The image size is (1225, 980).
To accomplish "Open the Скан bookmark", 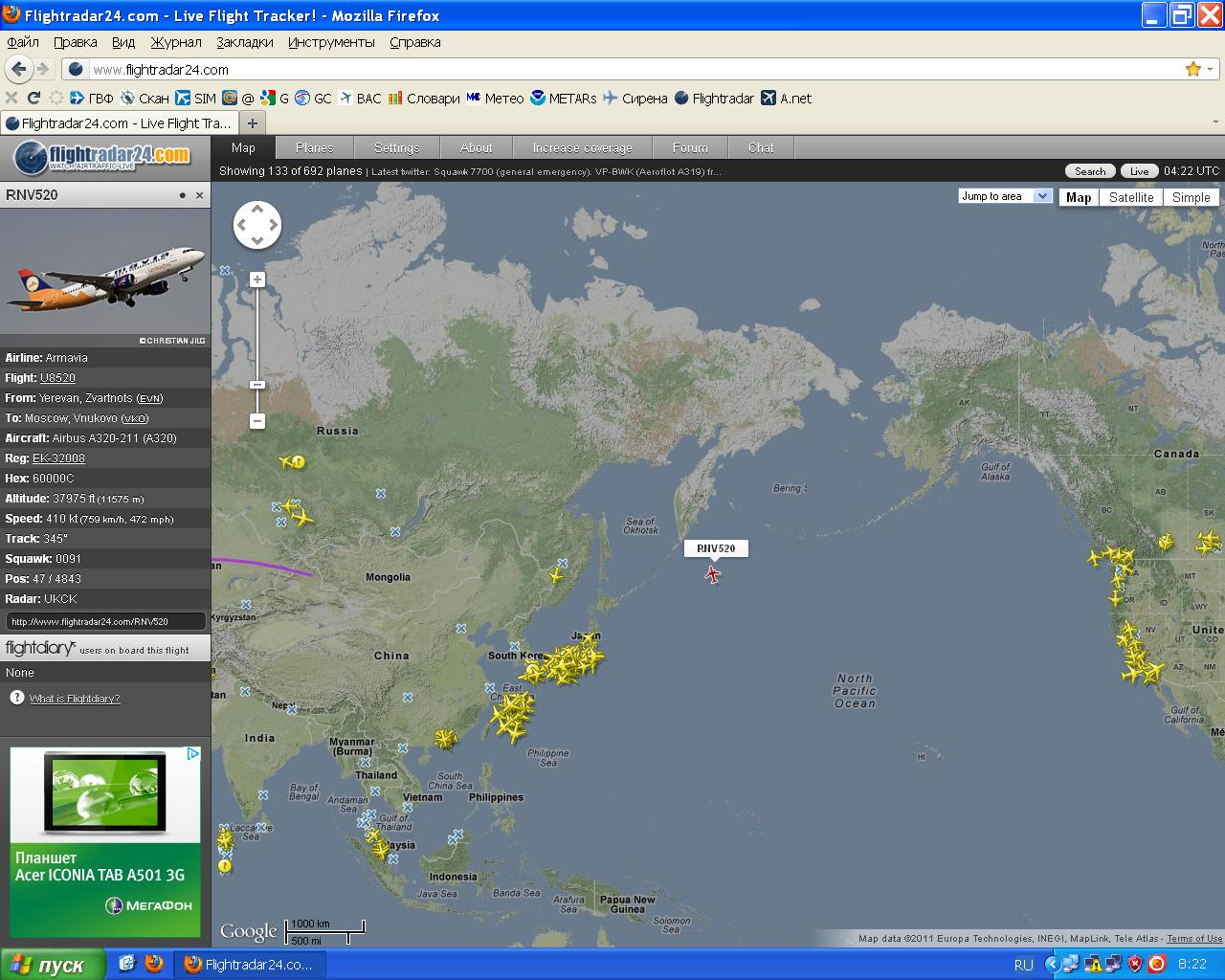I will click(x=145, y=98).
